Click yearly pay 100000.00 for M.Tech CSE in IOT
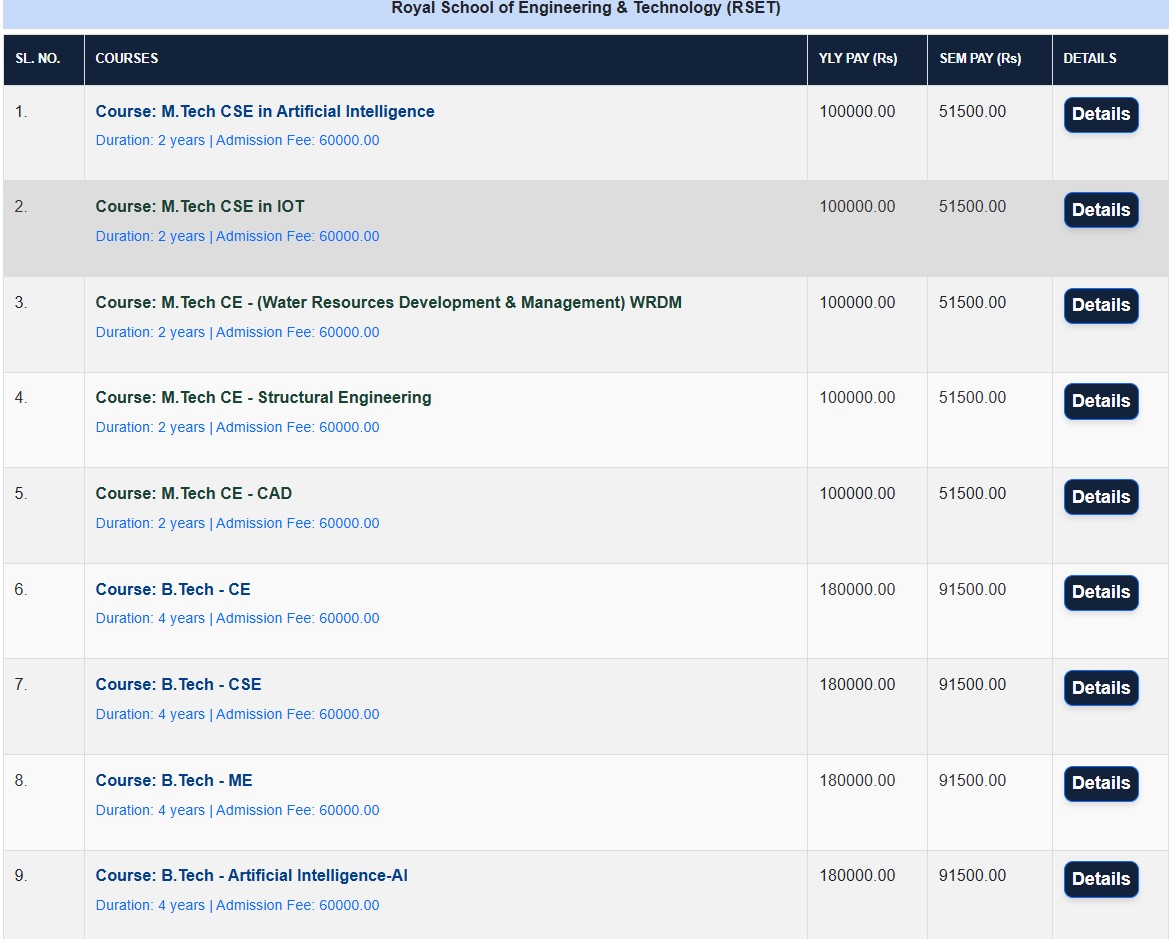The image size is (1171, 939). click(x=857, y=206)
